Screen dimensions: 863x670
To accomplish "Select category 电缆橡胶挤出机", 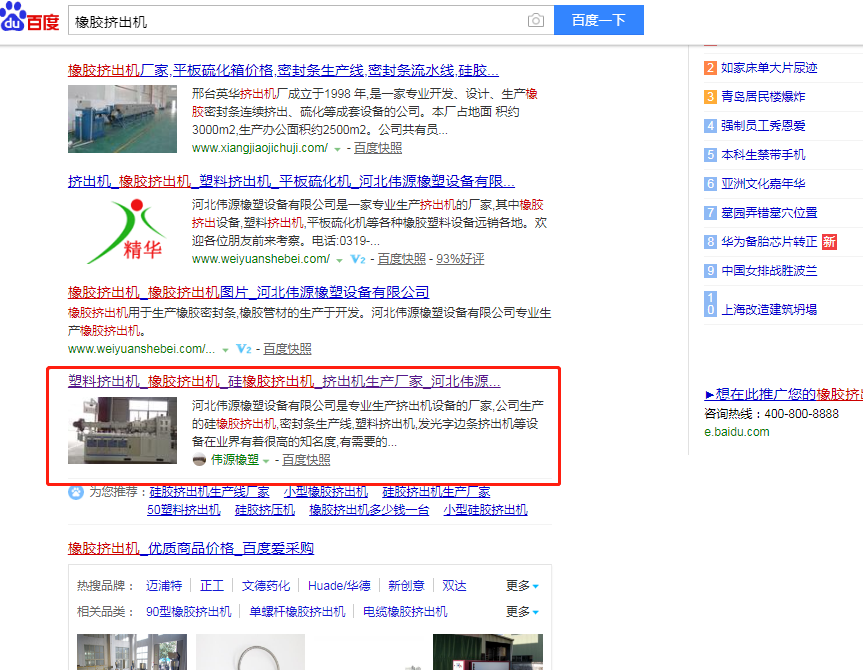I will tap(405, 612).
